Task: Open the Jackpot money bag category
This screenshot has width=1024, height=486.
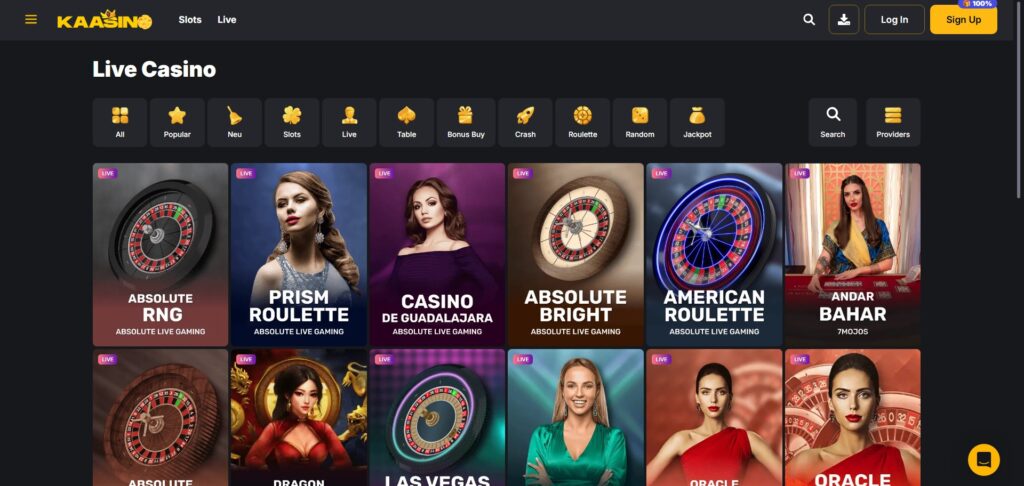Action: point(697,122)
